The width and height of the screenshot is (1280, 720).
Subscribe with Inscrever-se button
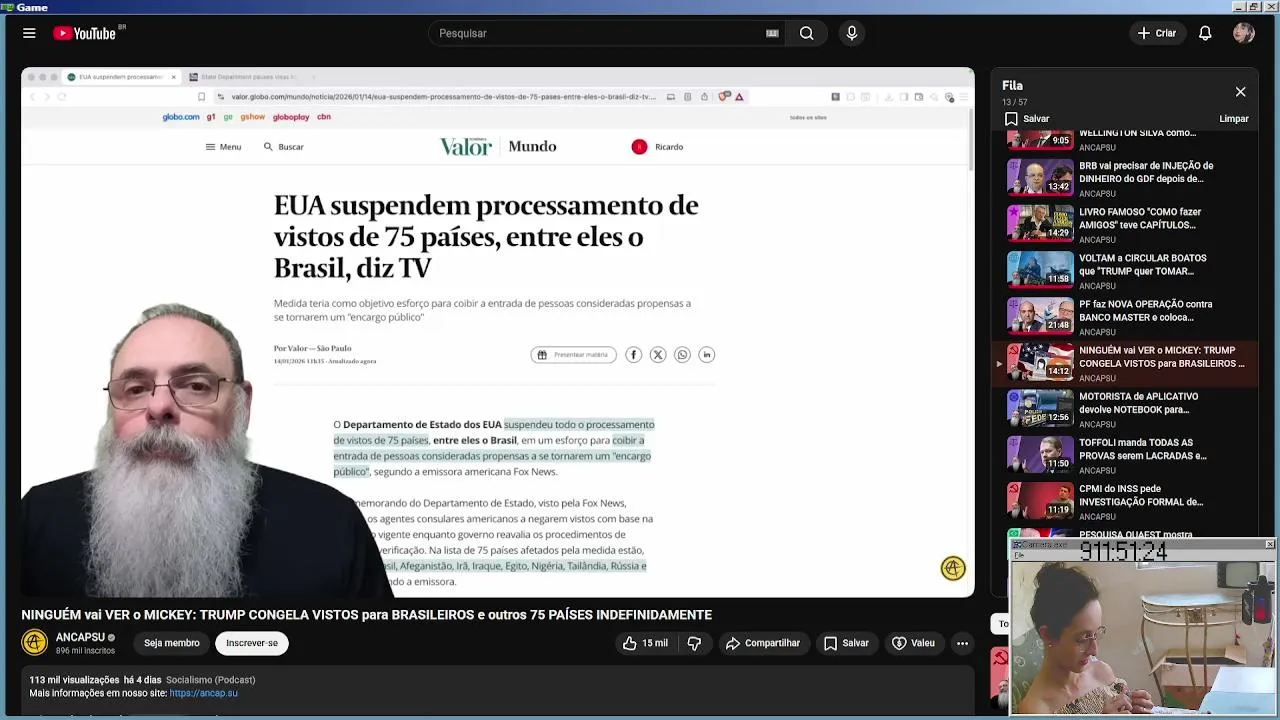252,643
